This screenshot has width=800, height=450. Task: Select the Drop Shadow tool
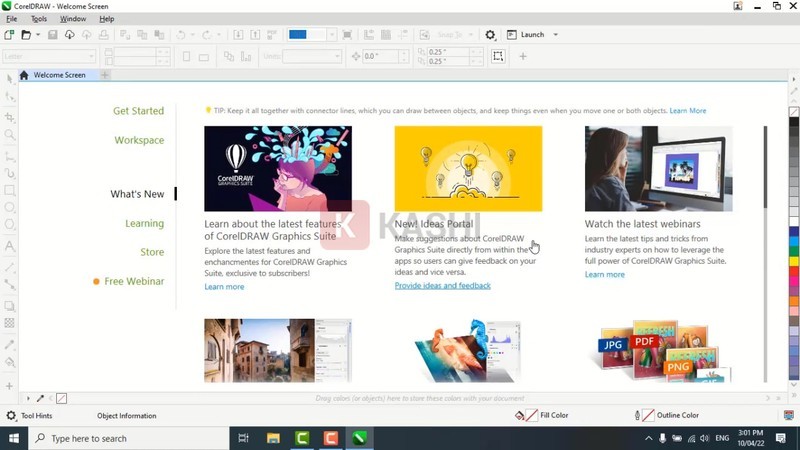9,306
